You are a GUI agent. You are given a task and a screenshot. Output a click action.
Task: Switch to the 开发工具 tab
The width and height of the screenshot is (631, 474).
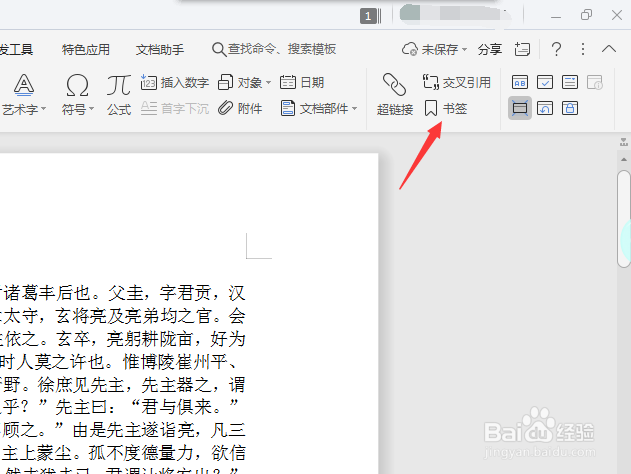coord(16,49)
